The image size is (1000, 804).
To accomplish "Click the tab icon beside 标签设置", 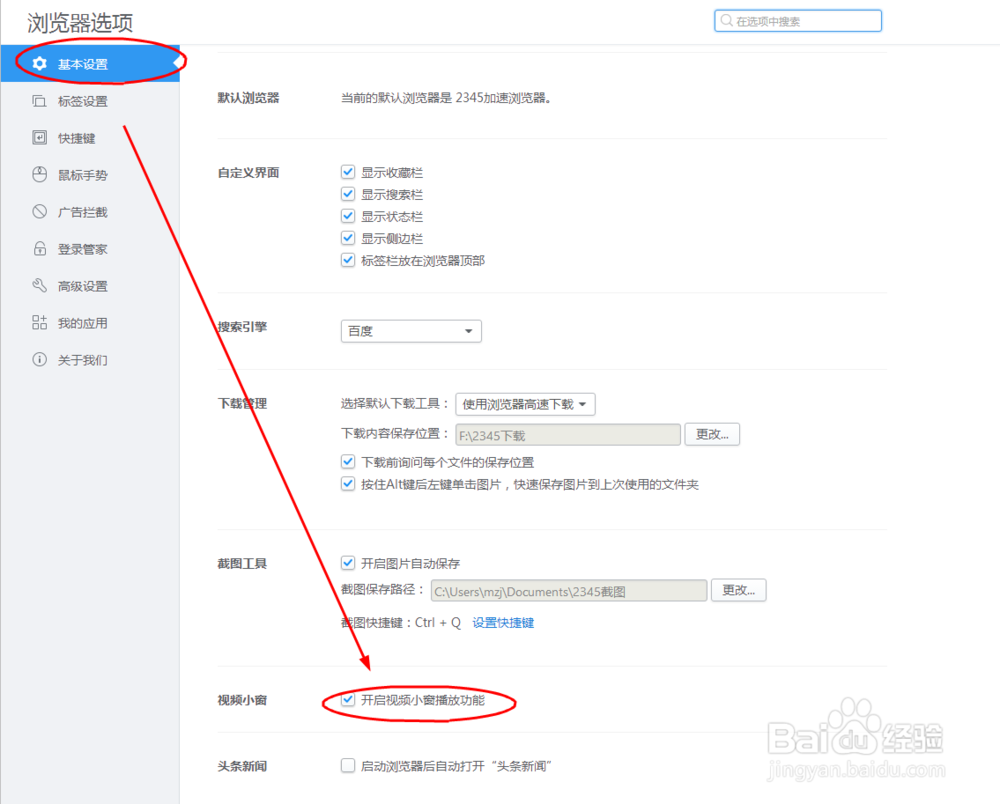I will (40, 101).
